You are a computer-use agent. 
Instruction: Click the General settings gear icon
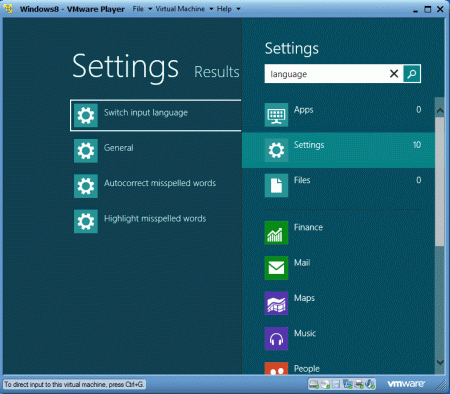coord(86,151)
